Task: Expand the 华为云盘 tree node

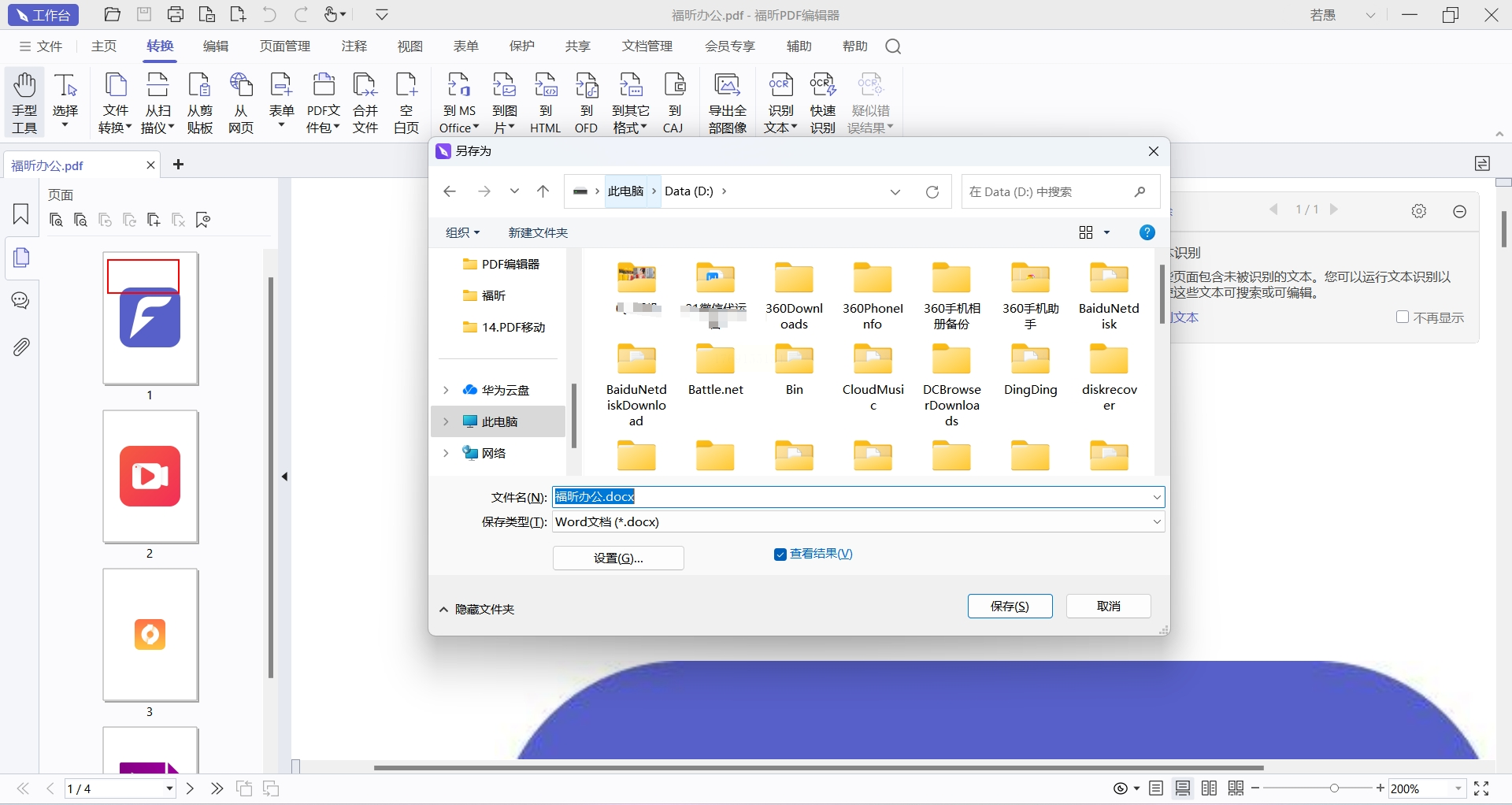Action: pyautogui.click(x=446, y=390)
